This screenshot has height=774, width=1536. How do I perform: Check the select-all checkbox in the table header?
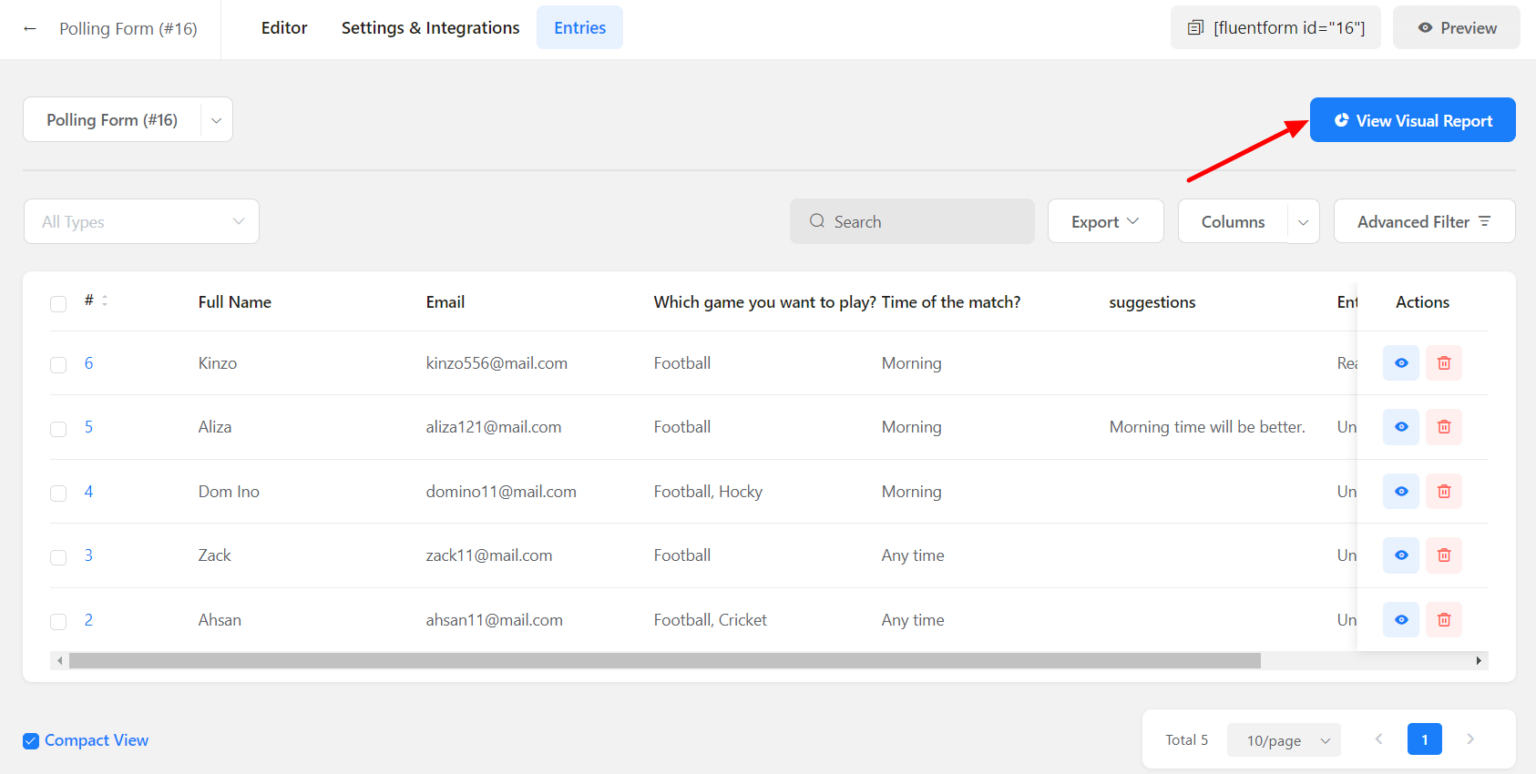click(58, 304)
